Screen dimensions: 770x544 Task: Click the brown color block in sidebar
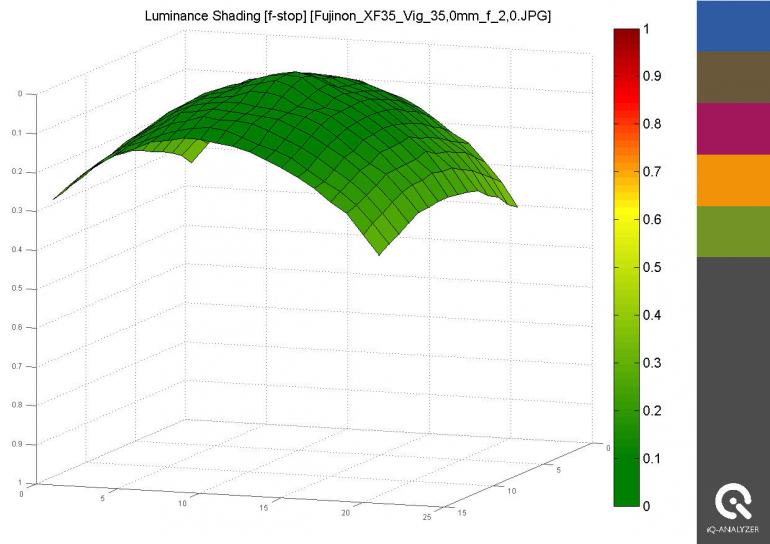[x=733, y=77]
